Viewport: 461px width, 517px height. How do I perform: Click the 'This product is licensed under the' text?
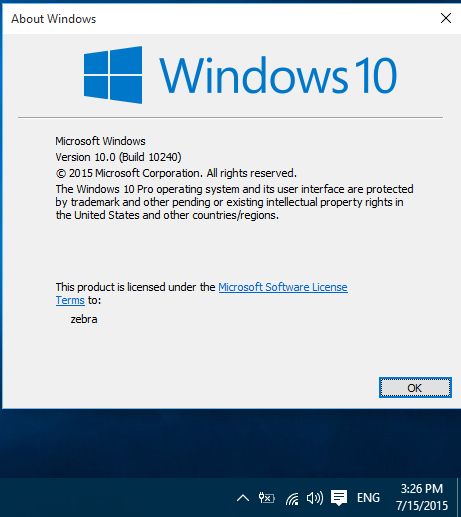(x=135, y=287)
